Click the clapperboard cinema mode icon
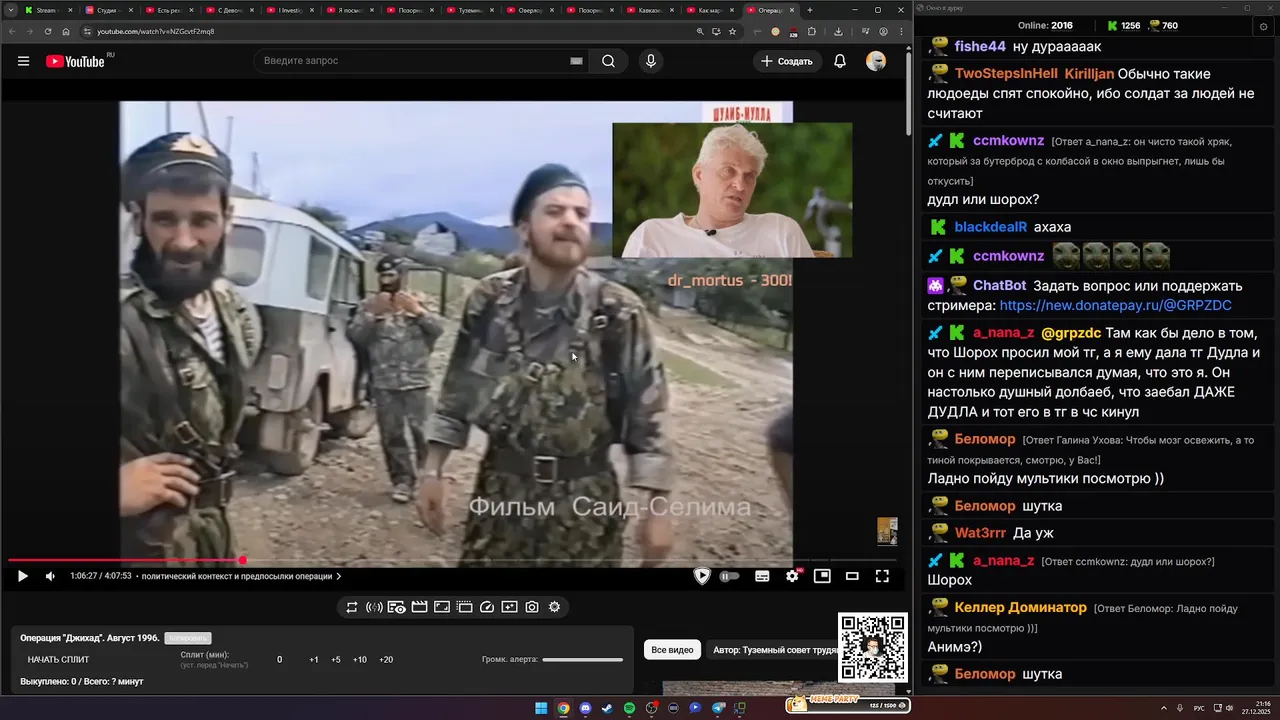This screenshot has width=1280, height=720. pos(419,607)
